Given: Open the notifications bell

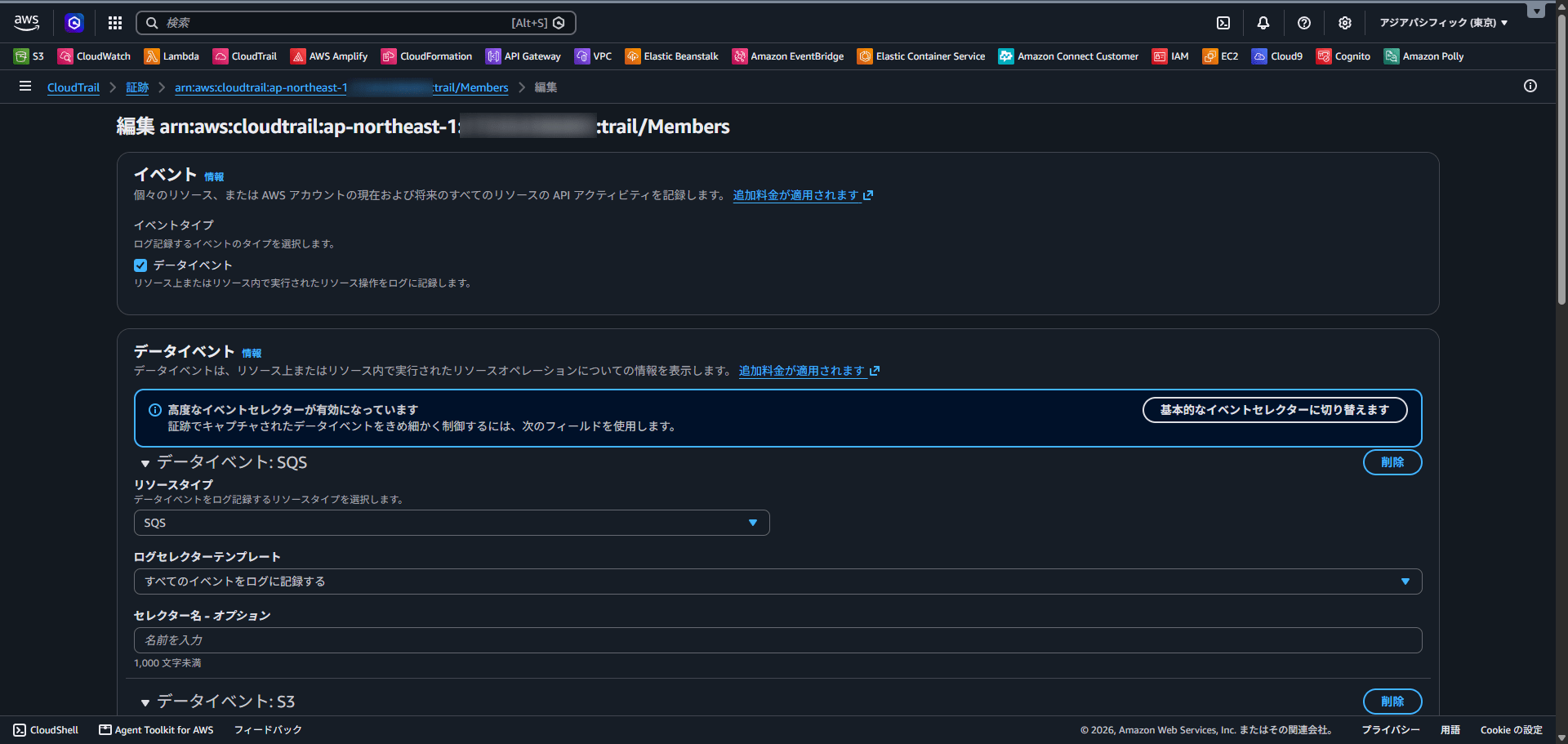Looking at the screenshot, I should (x=1263, y=23).
